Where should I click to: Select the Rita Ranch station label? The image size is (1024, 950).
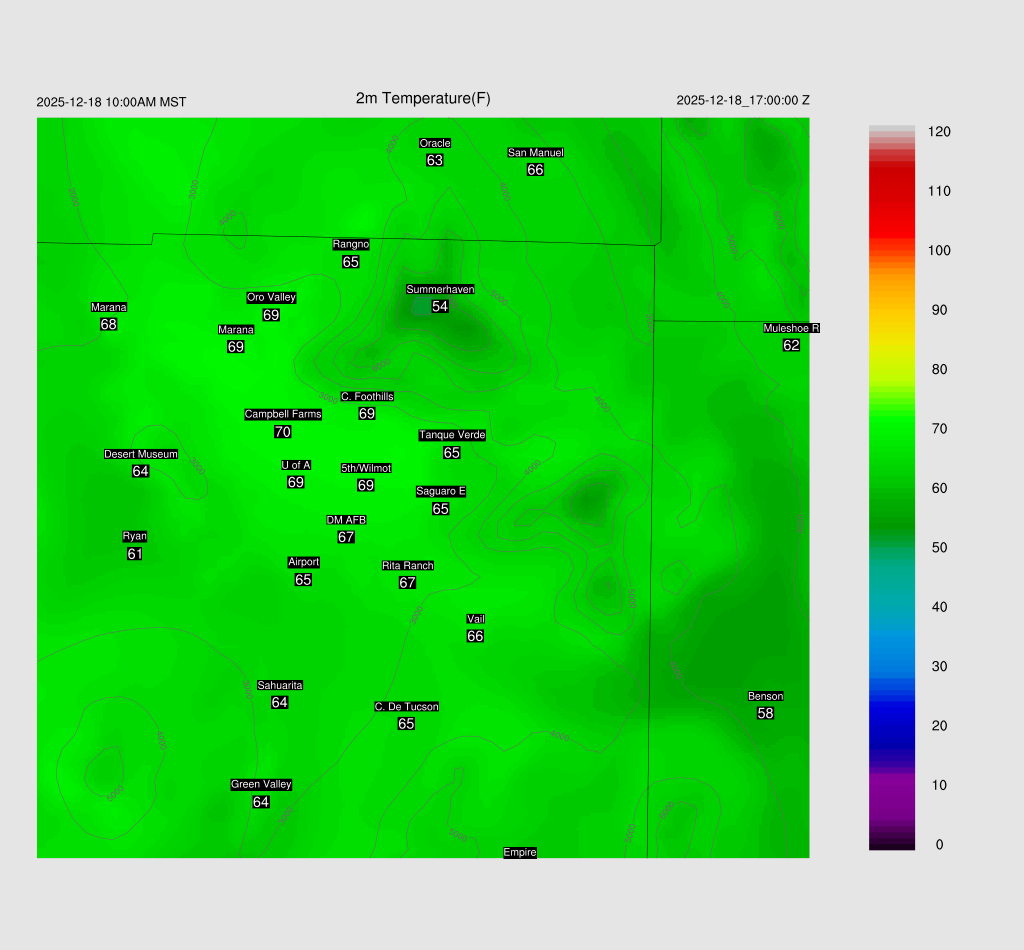pyautogui.click(x=408, y=565)
